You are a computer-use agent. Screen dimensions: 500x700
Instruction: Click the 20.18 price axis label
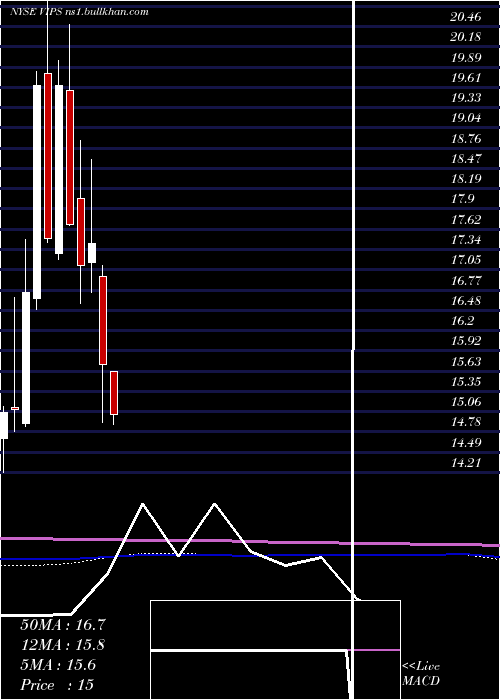[x=466, y=37]
